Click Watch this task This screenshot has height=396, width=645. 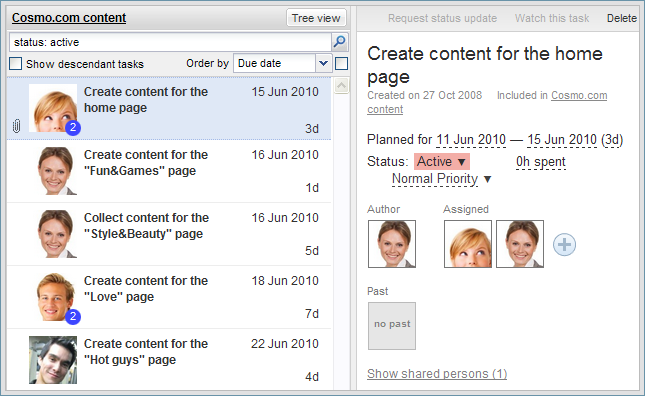(x=552, y=18)
